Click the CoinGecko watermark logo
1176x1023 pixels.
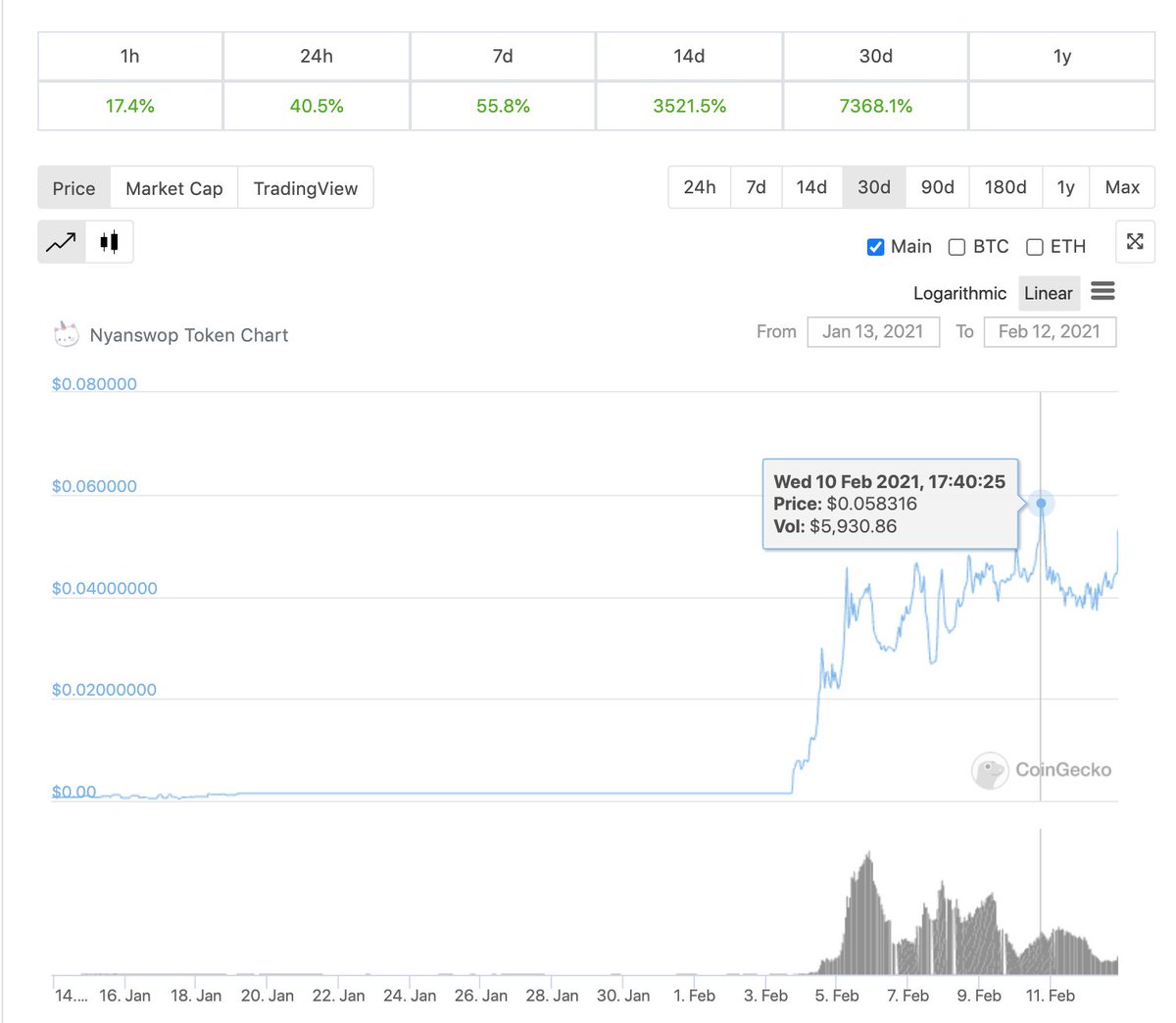pyautogui.click(x=991, y=771)
